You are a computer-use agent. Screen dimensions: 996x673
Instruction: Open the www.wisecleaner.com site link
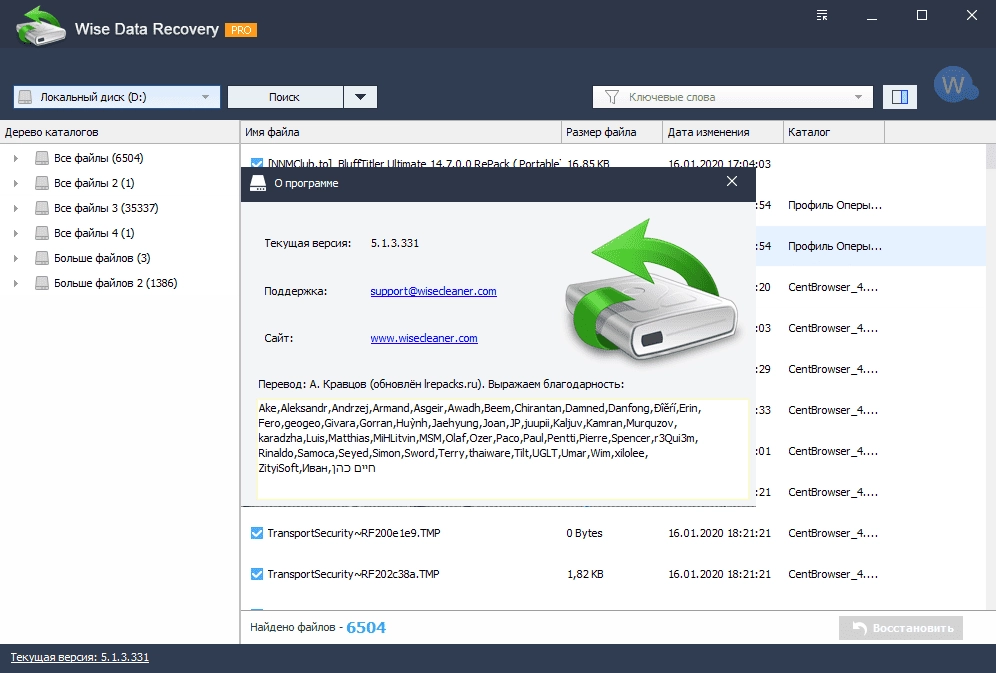pyautogui.click(x=424, y=338)
